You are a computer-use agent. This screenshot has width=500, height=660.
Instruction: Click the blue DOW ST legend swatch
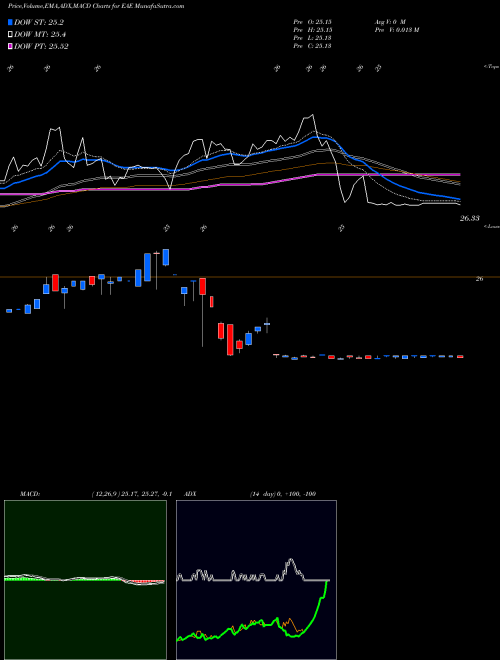(x=11, y=22)
